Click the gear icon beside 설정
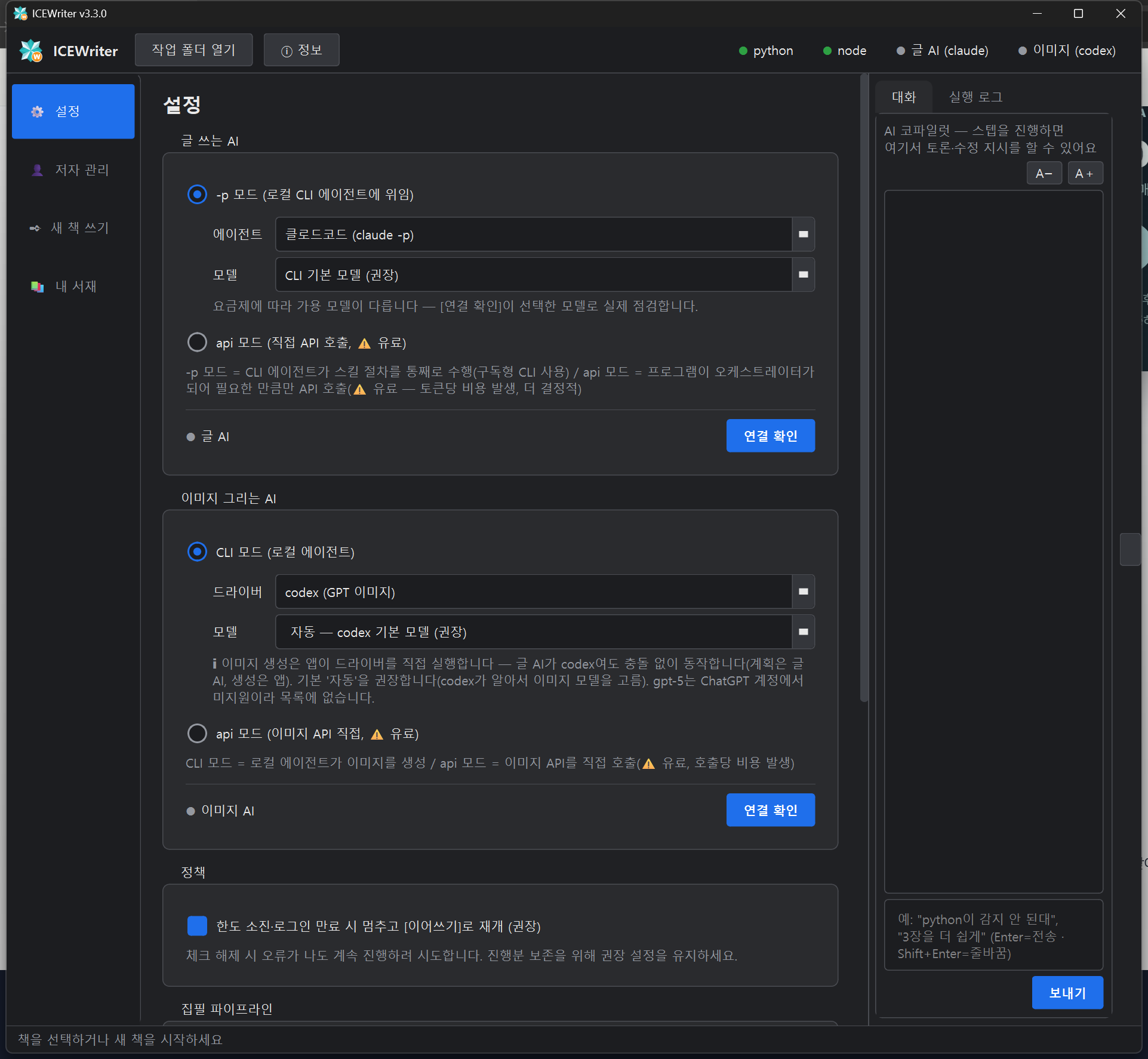The height and width of the screenshot is (1059, 1148). click(38, 112)
